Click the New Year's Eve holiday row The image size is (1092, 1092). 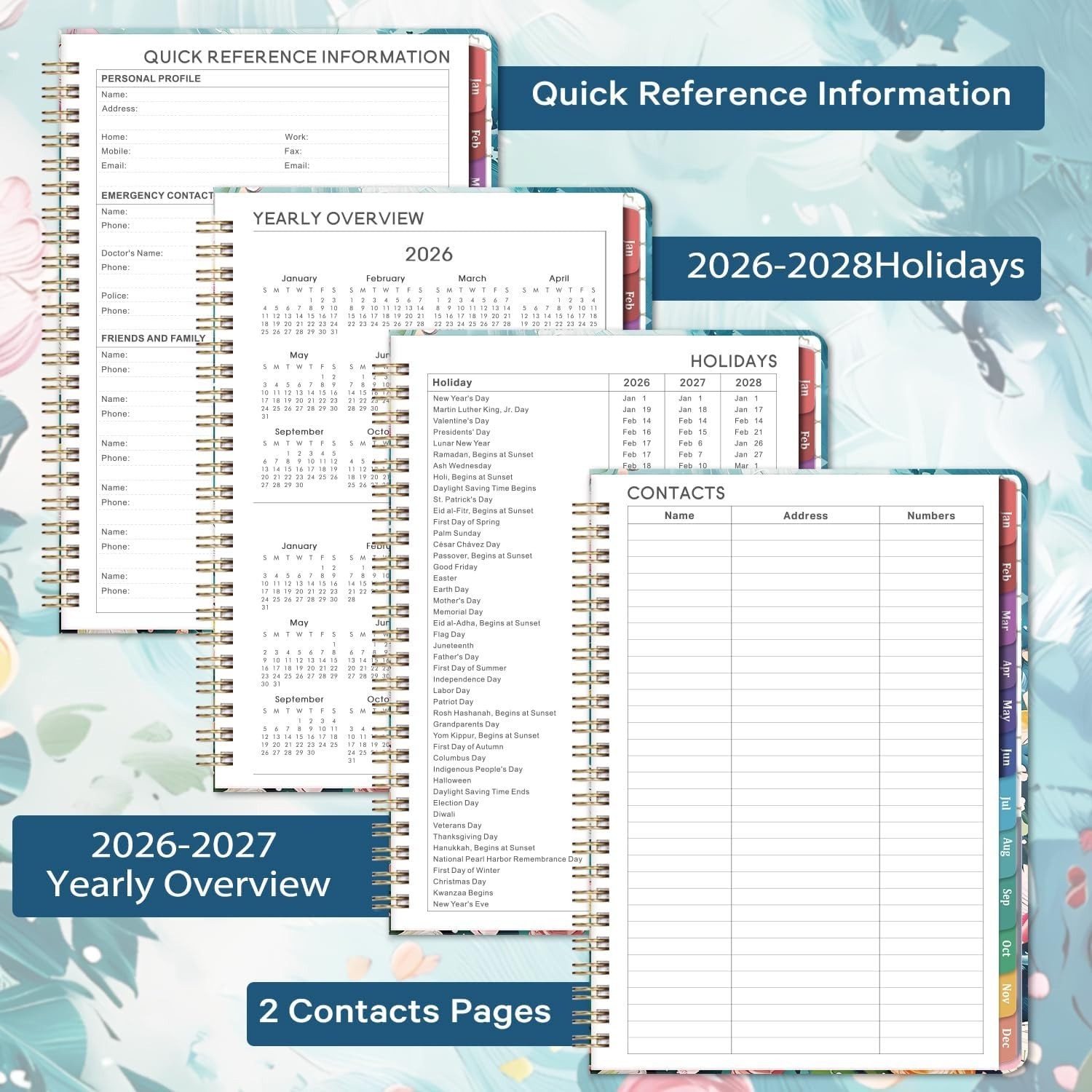click(508, 904)
